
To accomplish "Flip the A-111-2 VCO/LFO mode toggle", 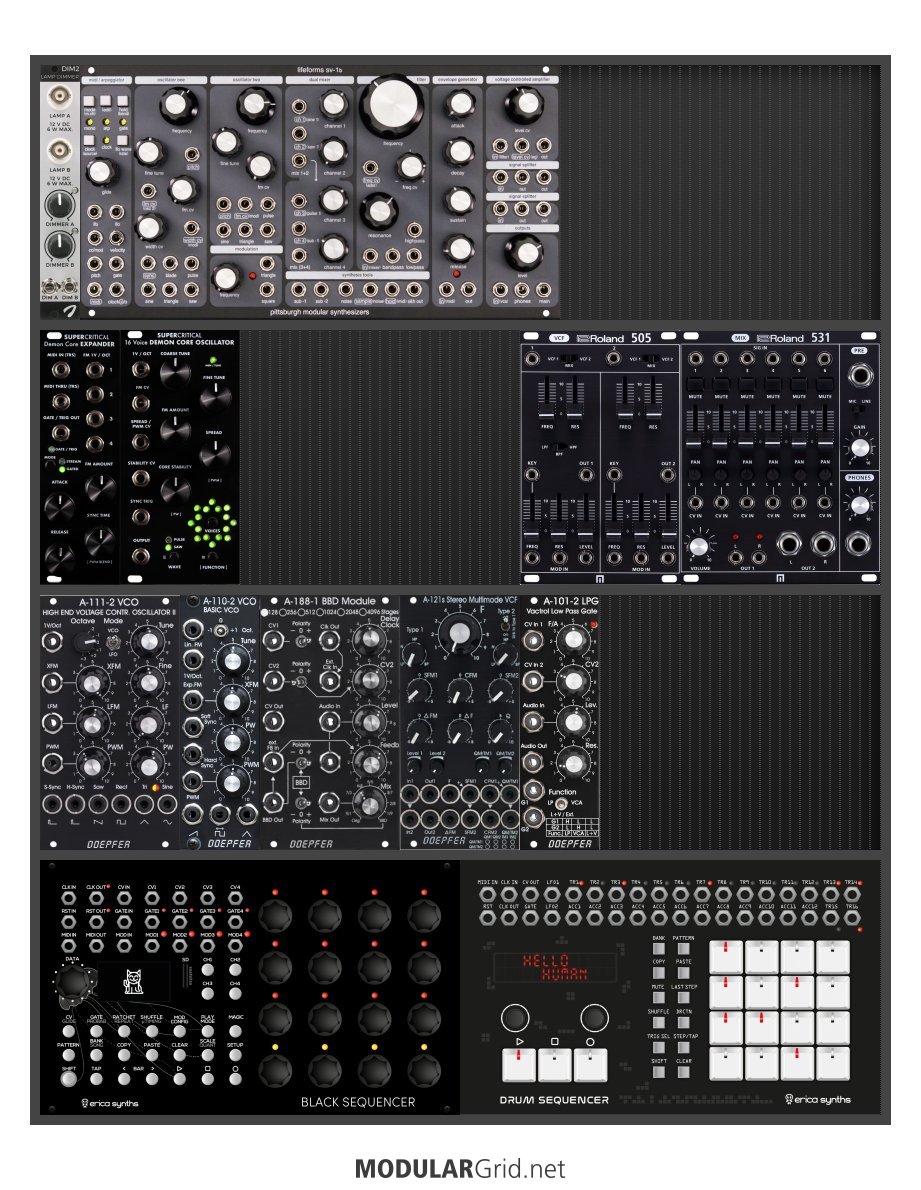I will click(x=113, y=642).
